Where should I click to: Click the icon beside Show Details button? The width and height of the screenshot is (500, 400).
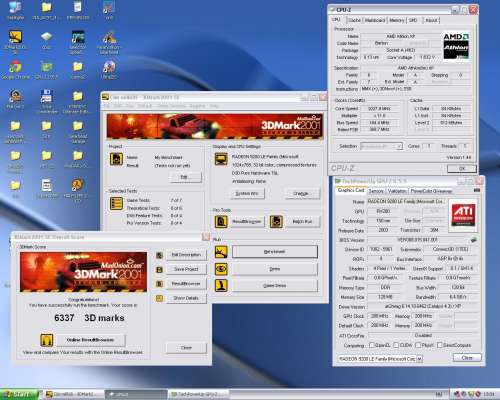pyautogui.click(x=159, y=298)
